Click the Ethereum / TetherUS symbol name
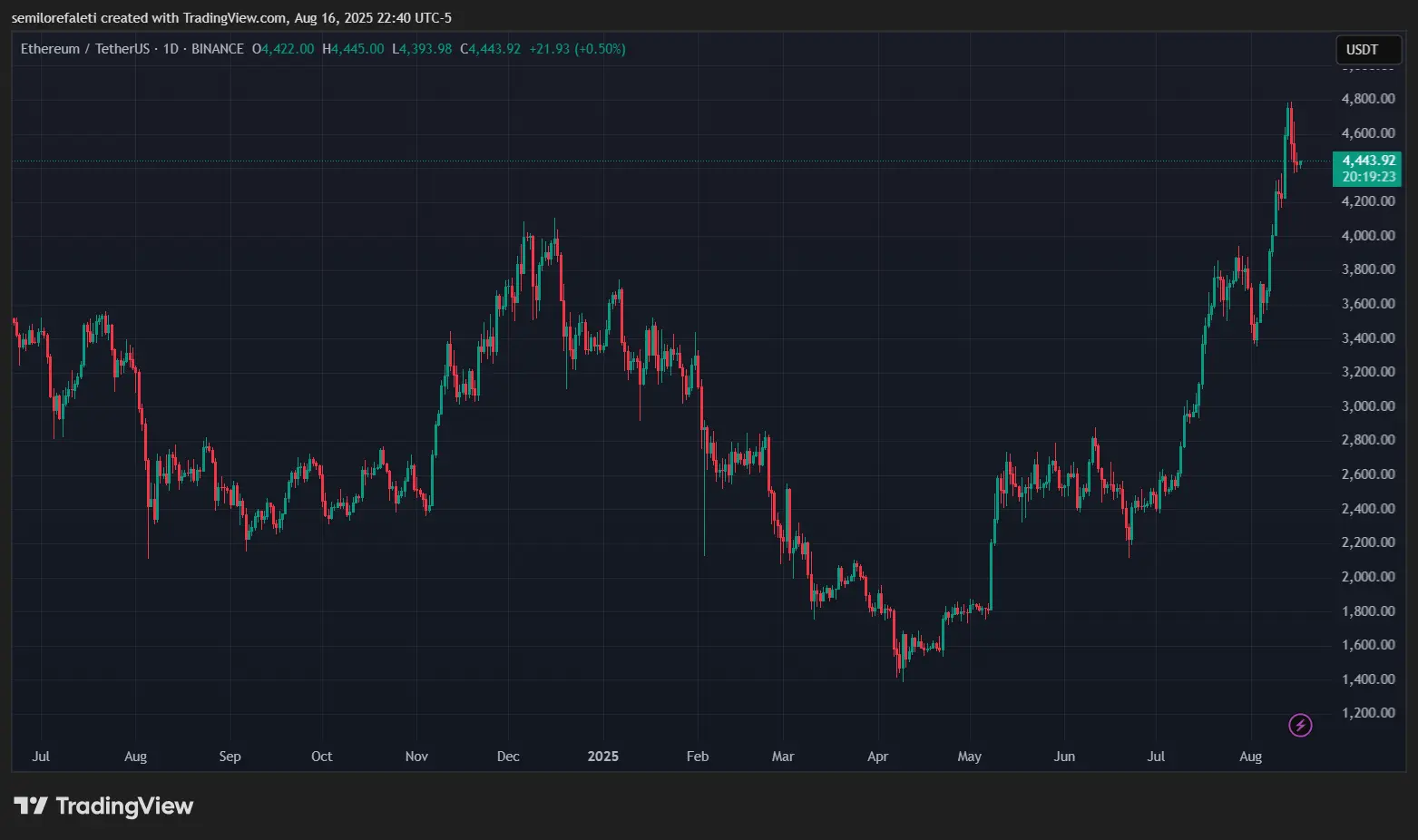 pos(87,49)
